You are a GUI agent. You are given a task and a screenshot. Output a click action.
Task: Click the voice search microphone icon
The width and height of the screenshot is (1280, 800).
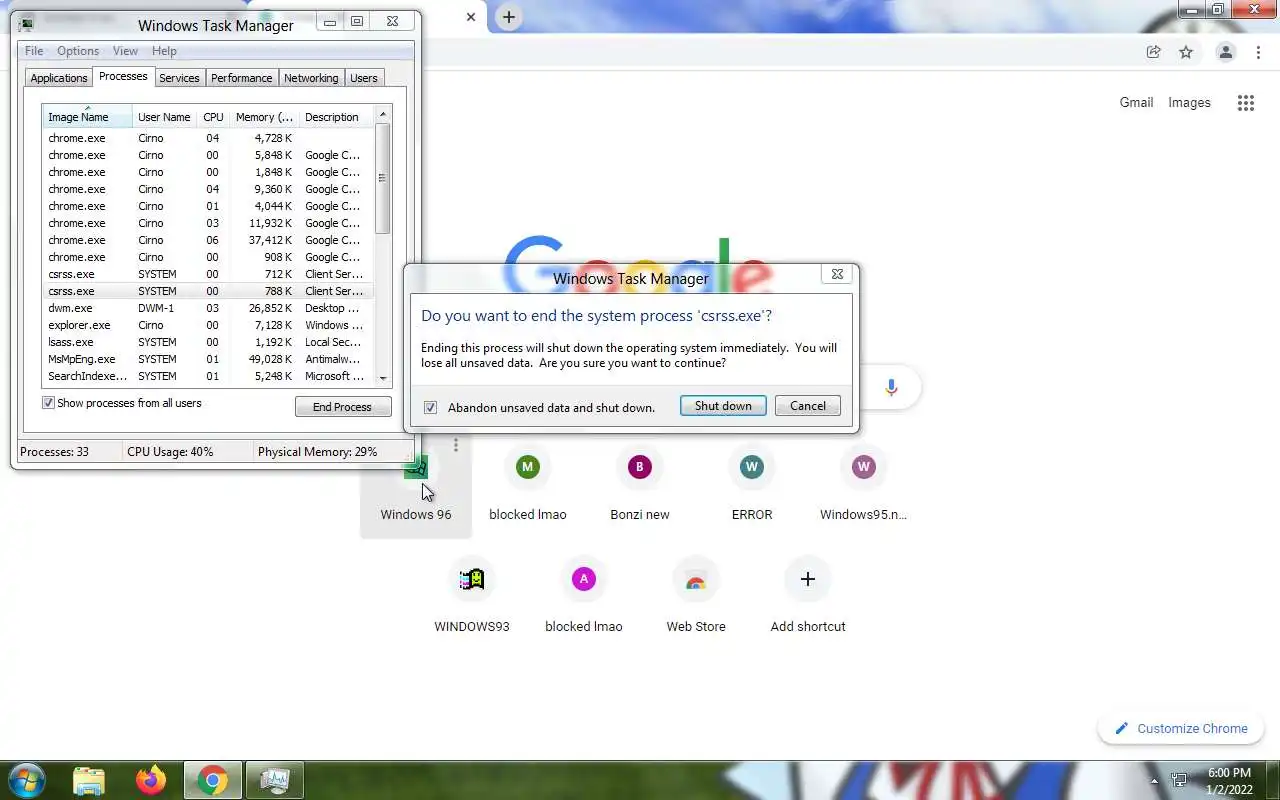891,387
